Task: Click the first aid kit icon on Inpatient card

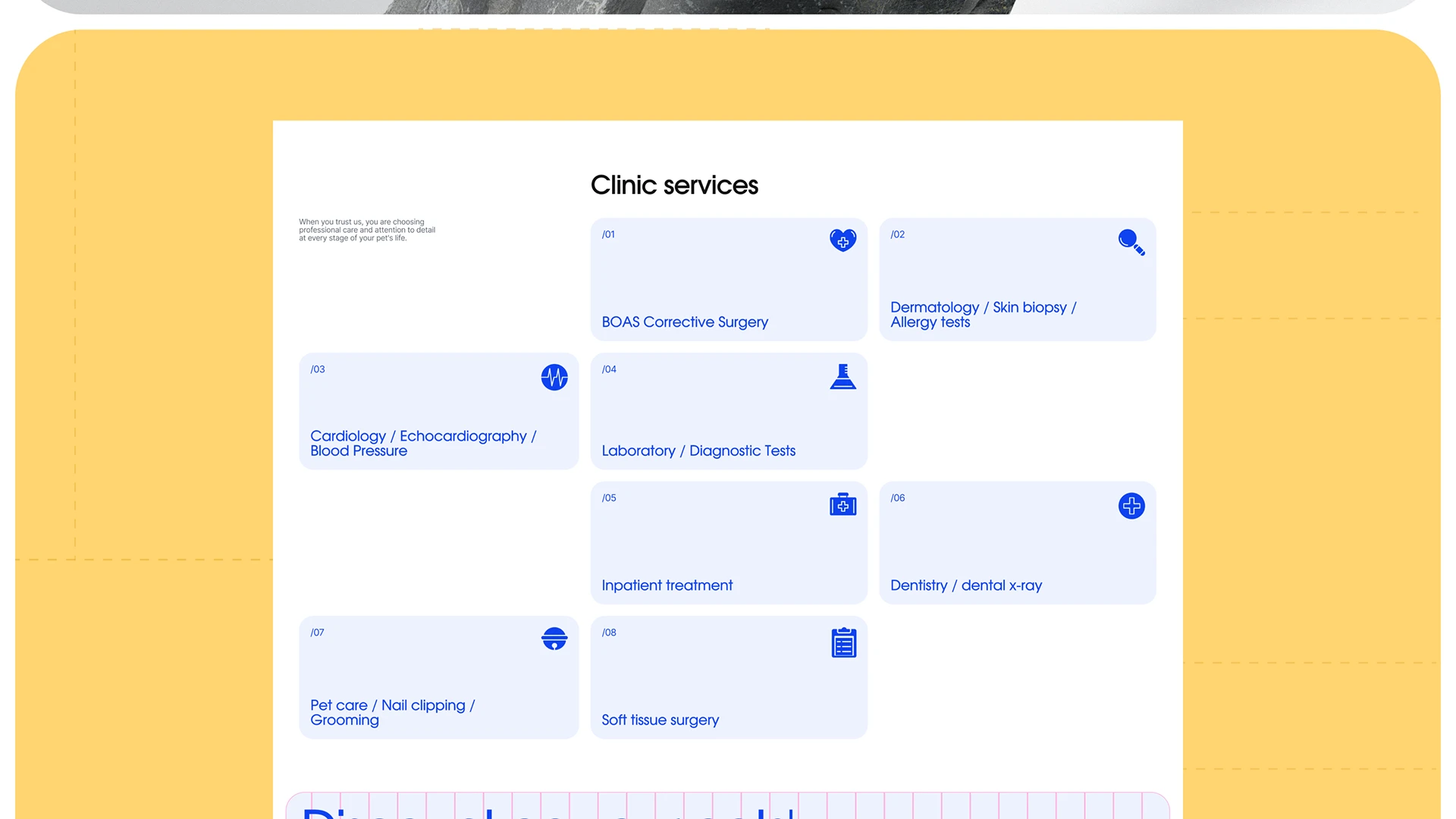Action: tap(843, 504)
